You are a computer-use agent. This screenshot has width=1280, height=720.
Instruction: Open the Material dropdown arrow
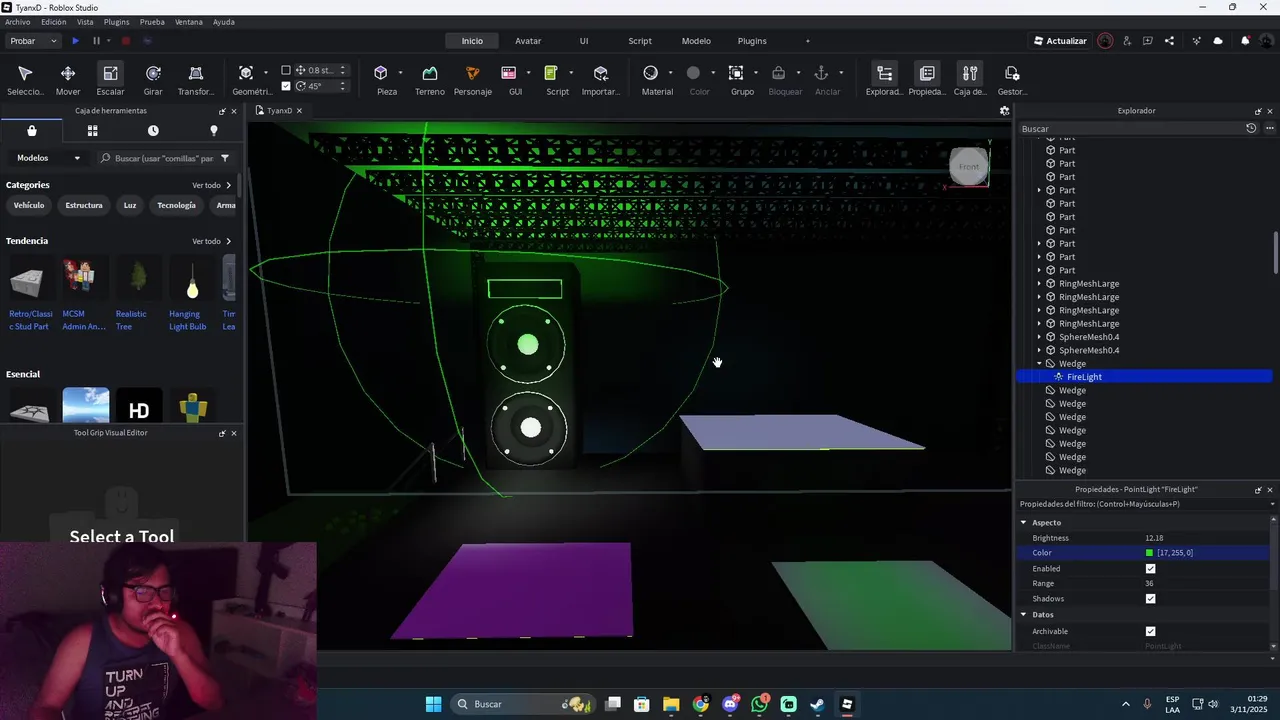pyautogui.click(x=671, y=73)
